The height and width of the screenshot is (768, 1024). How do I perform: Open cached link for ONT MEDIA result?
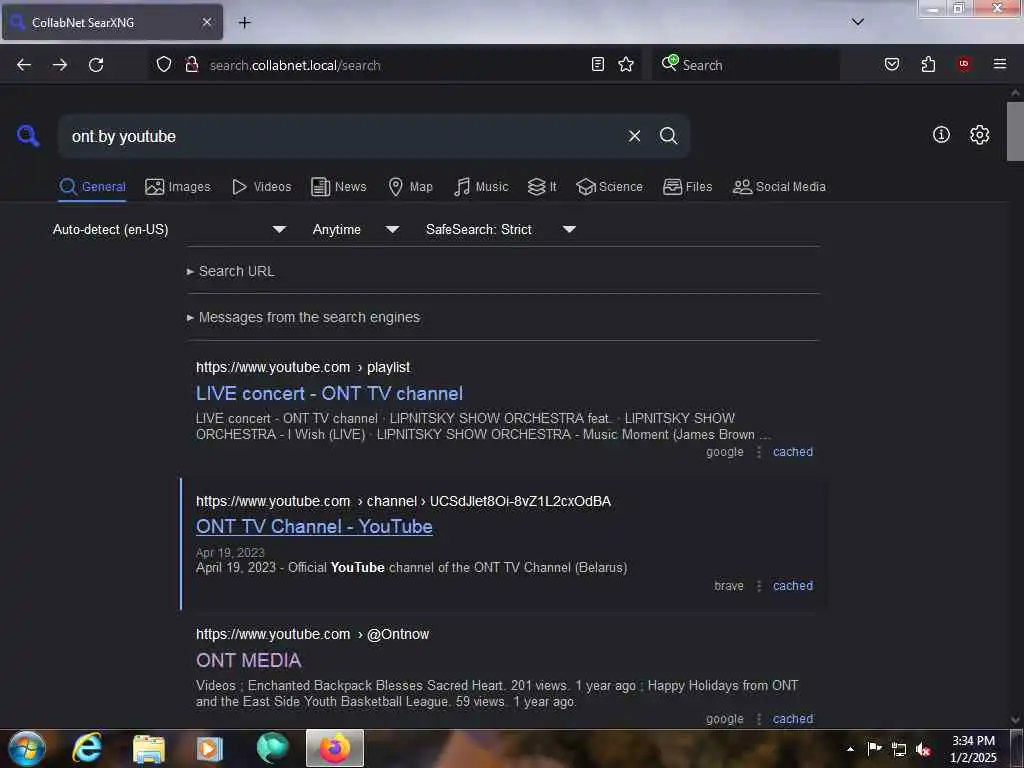pos(793,719)
